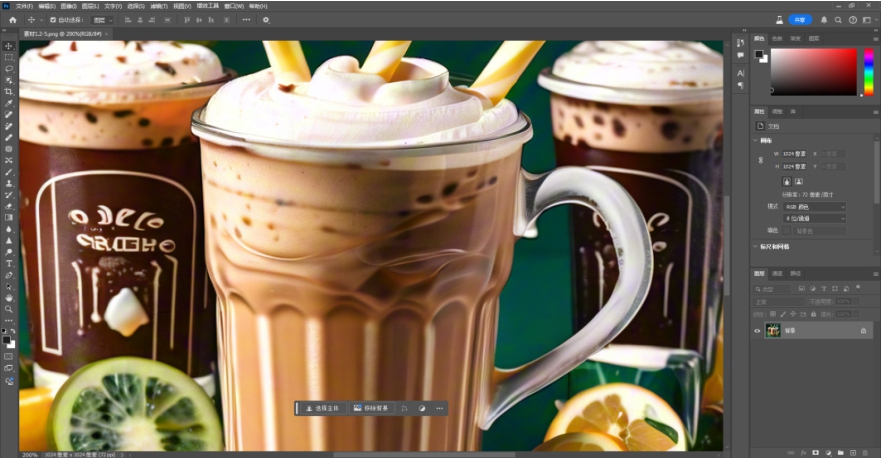Select the Type tool in the toolbar
The height and width of the screenshot is (458, 881).
click(x=9, y=263)
